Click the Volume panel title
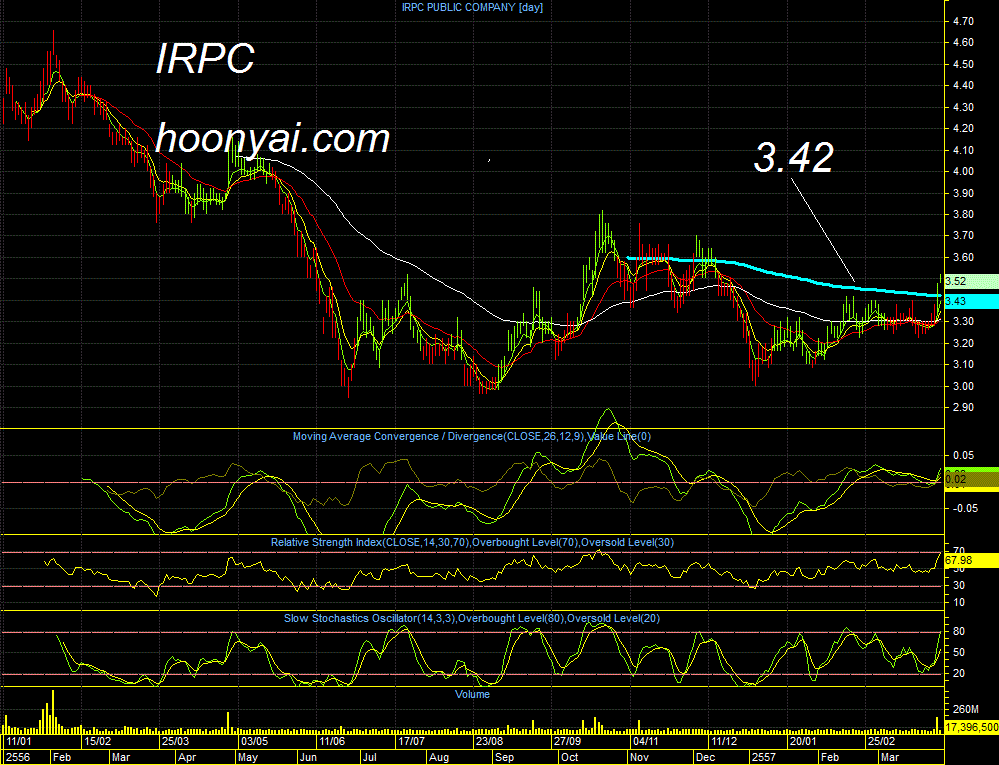The width and height of the screenshot is (999, 765). [472, 694]
